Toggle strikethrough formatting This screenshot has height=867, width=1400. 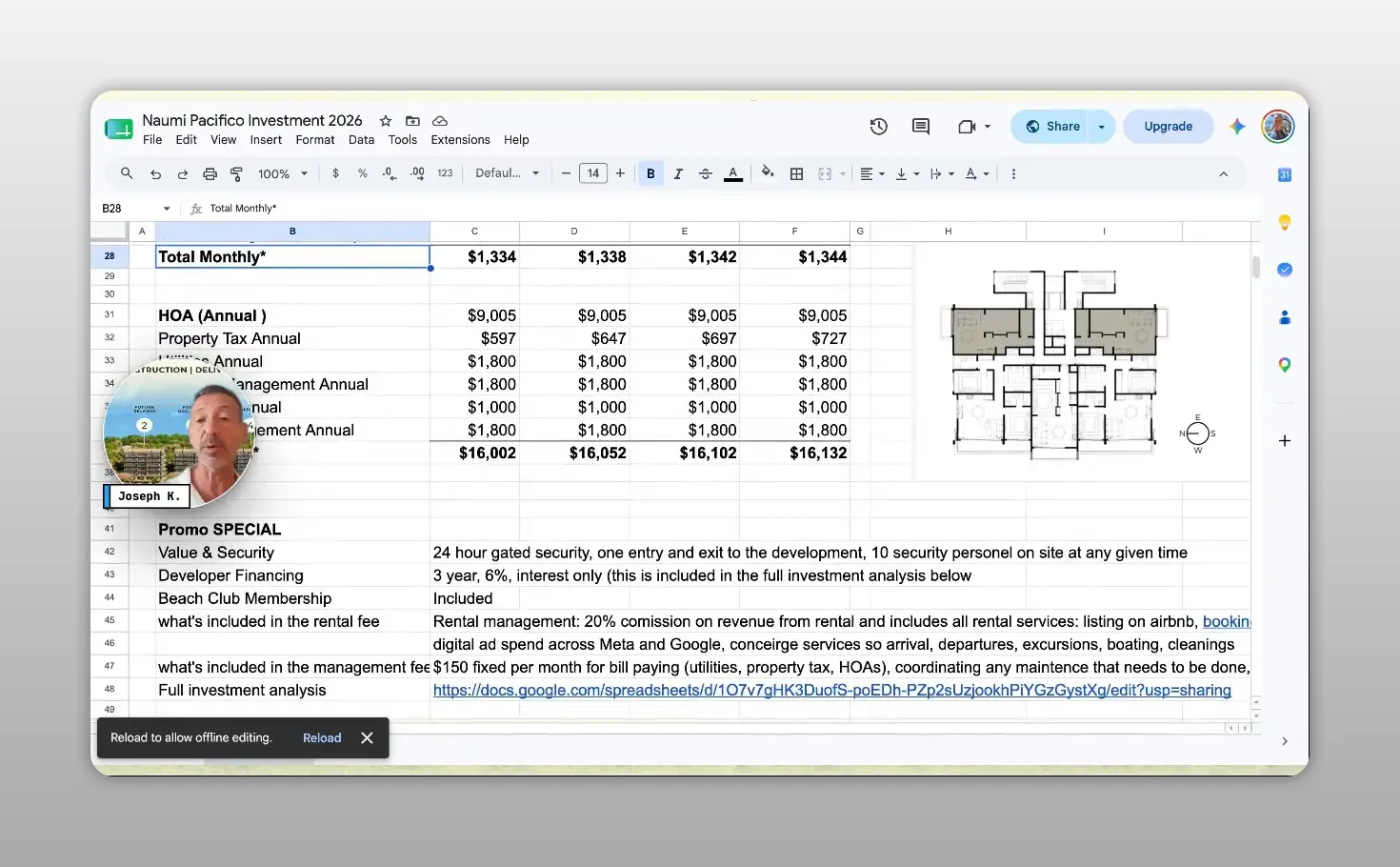pyautogui.click(x=706, y=173)
